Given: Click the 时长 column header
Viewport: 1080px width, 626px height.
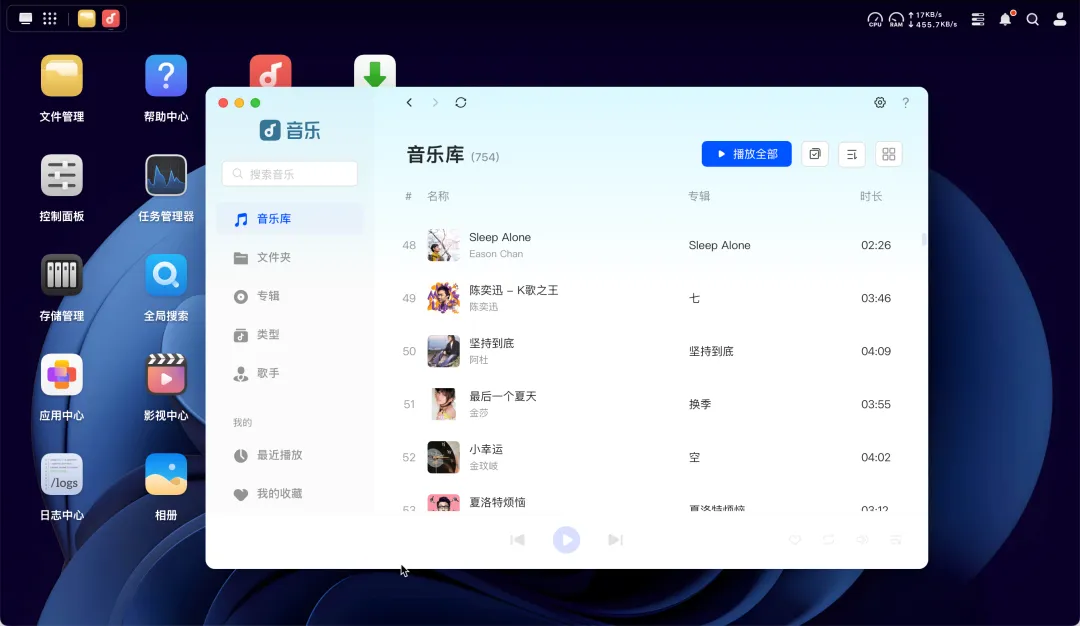Looking at the screenshot, I should click(871, 196).
